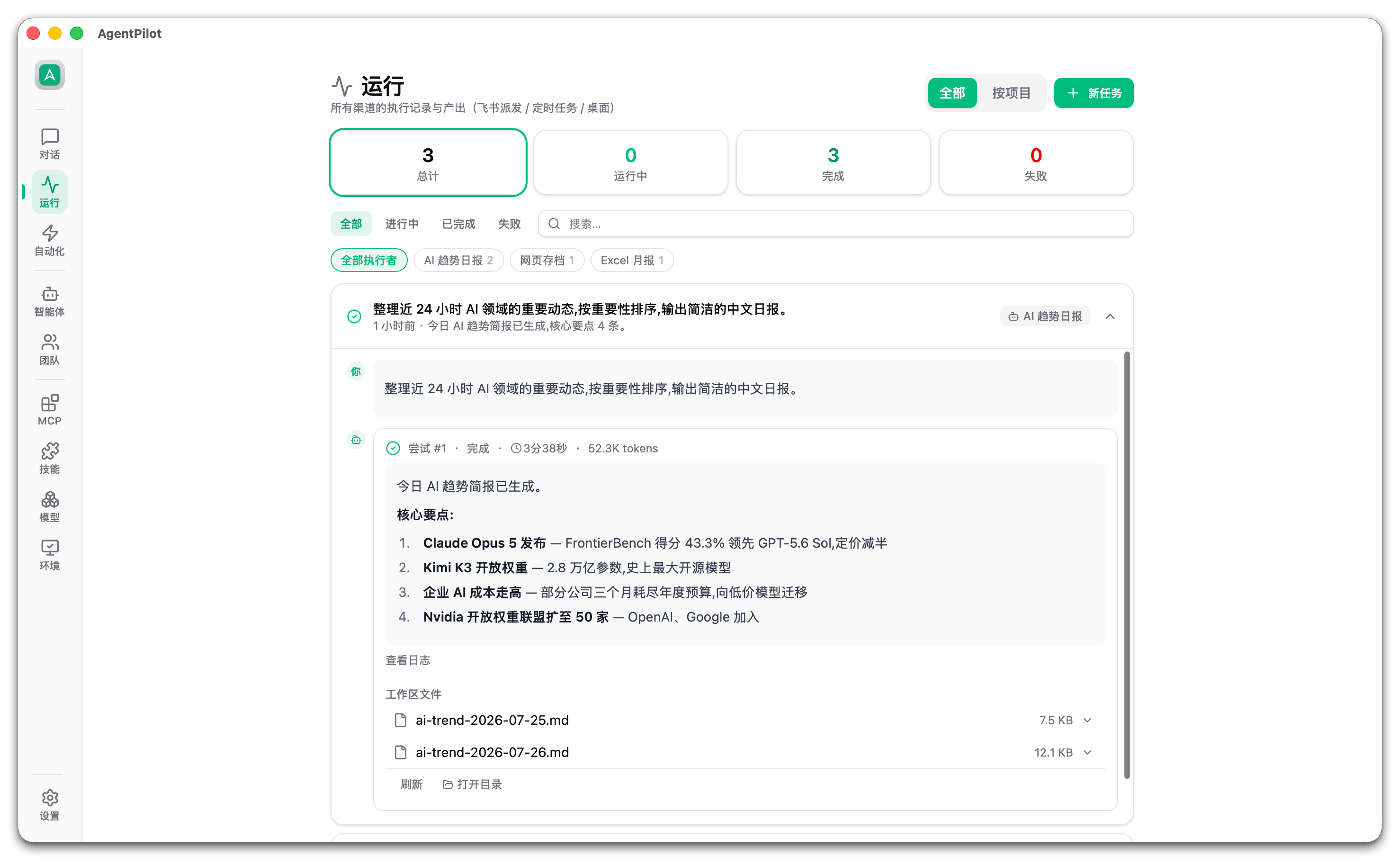Screen dimensions: 1400x866
Task: Collapse the AI daily report task card
Action: (x=1110, y=316)
